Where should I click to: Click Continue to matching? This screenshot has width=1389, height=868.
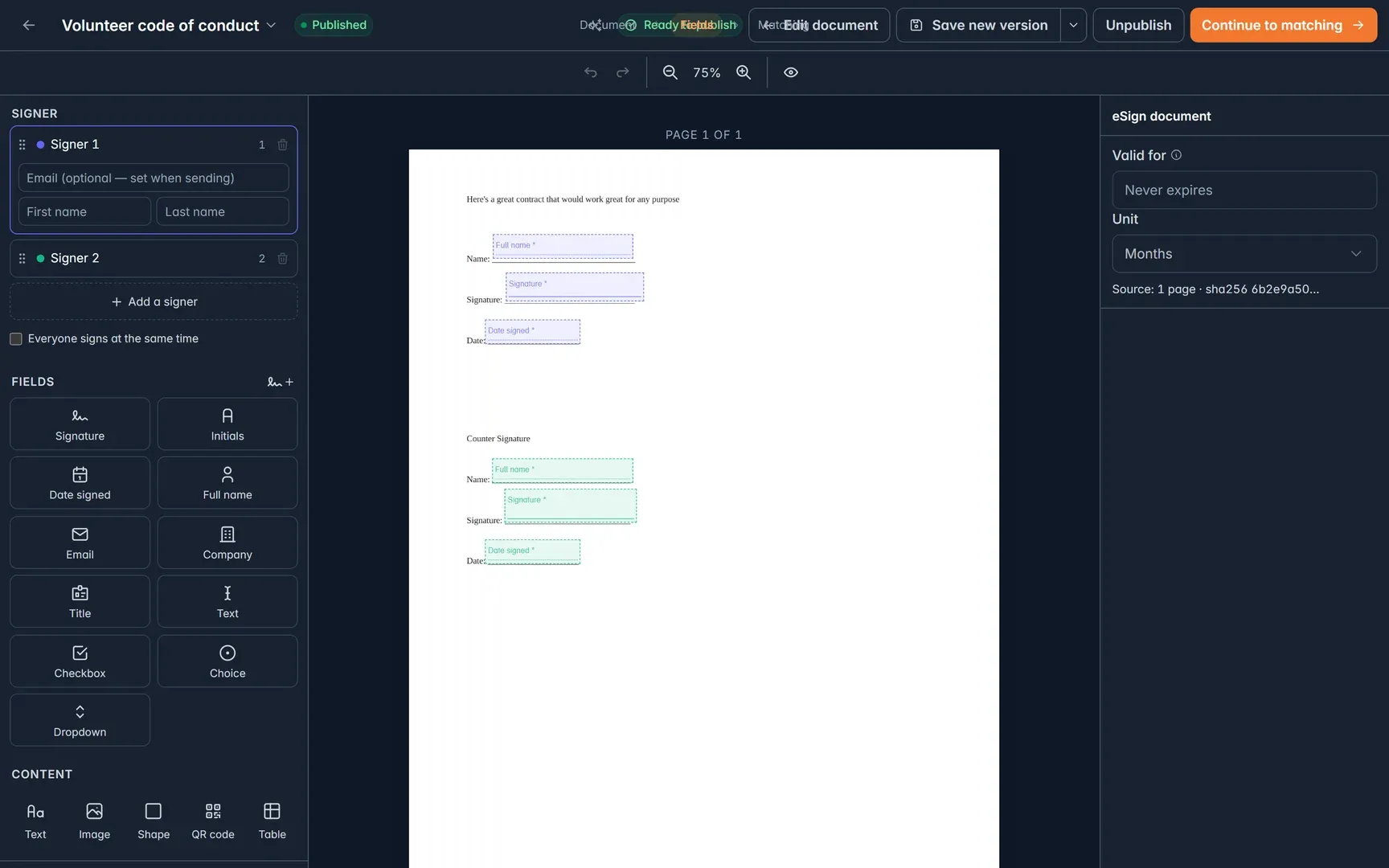(x=1283, y=25)
